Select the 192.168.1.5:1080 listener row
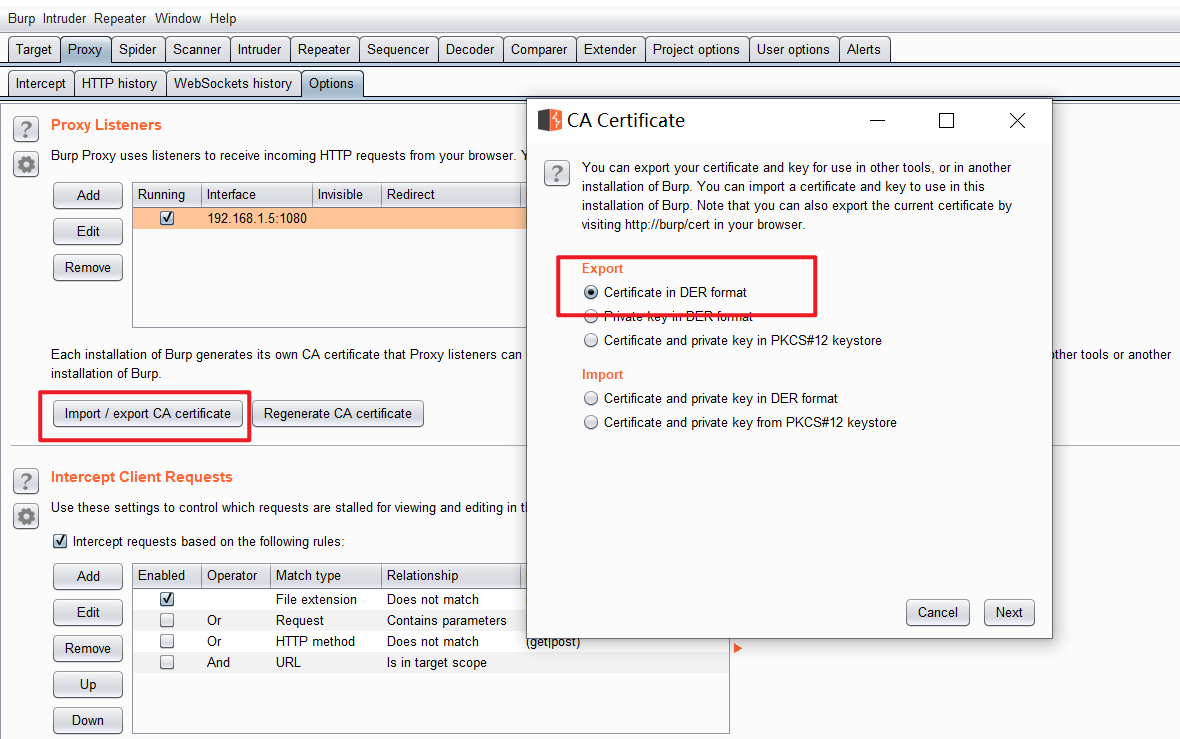 [x=330, y=218]
